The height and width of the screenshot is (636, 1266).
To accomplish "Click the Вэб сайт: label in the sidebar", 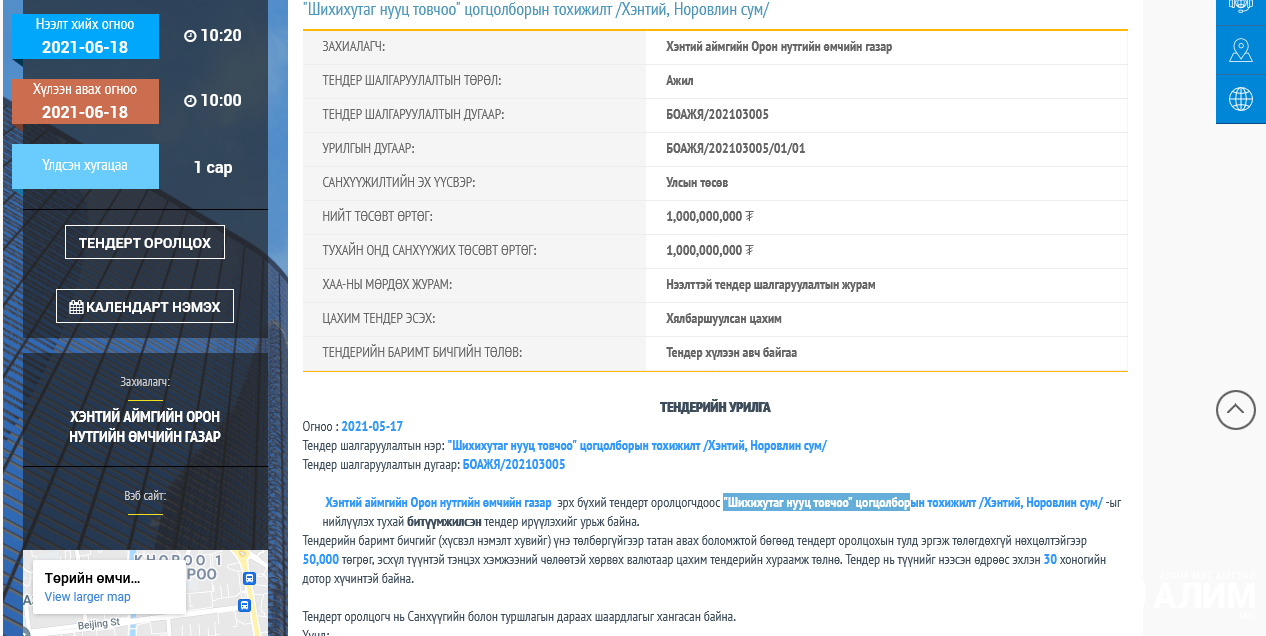I will [x=145, y=495].
